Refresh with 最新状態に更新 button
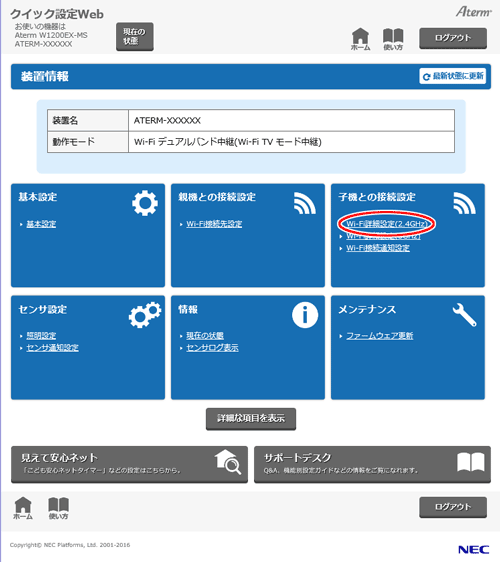 click(x=453, y=76)
